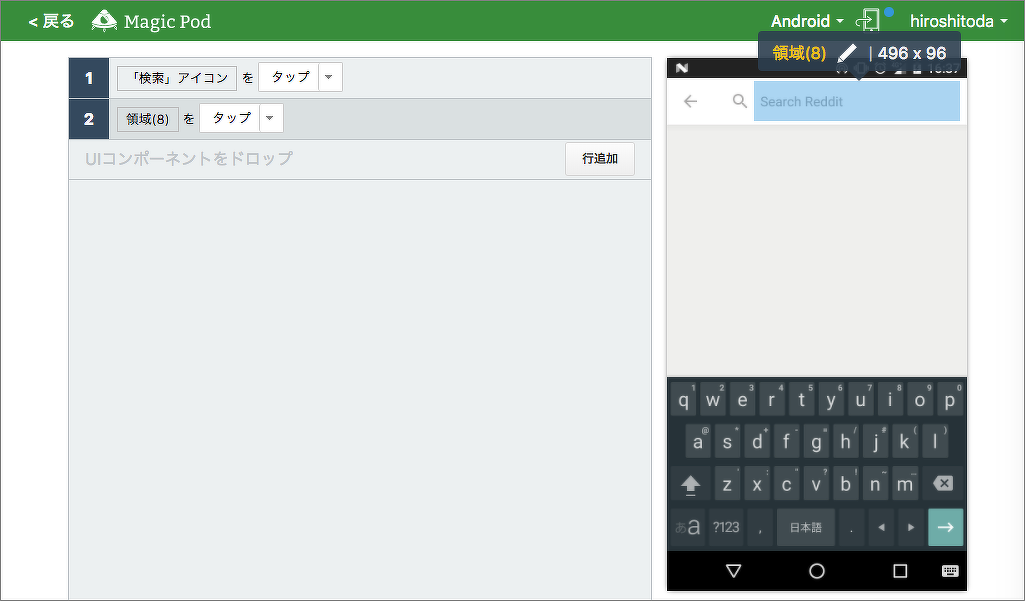
Task: Click the Search Reddit input field
Action: point(856,101)
